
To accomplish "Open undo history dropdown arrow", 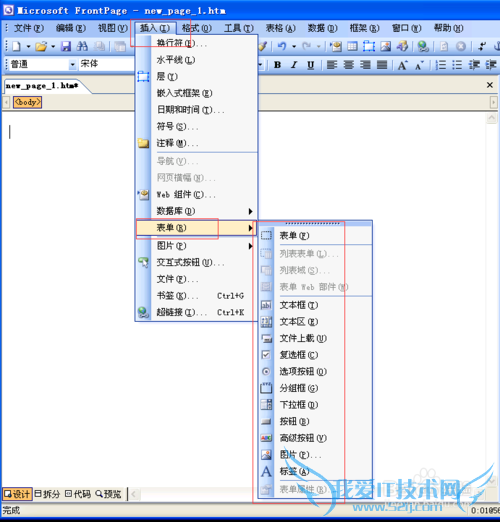I will [294, 46].
